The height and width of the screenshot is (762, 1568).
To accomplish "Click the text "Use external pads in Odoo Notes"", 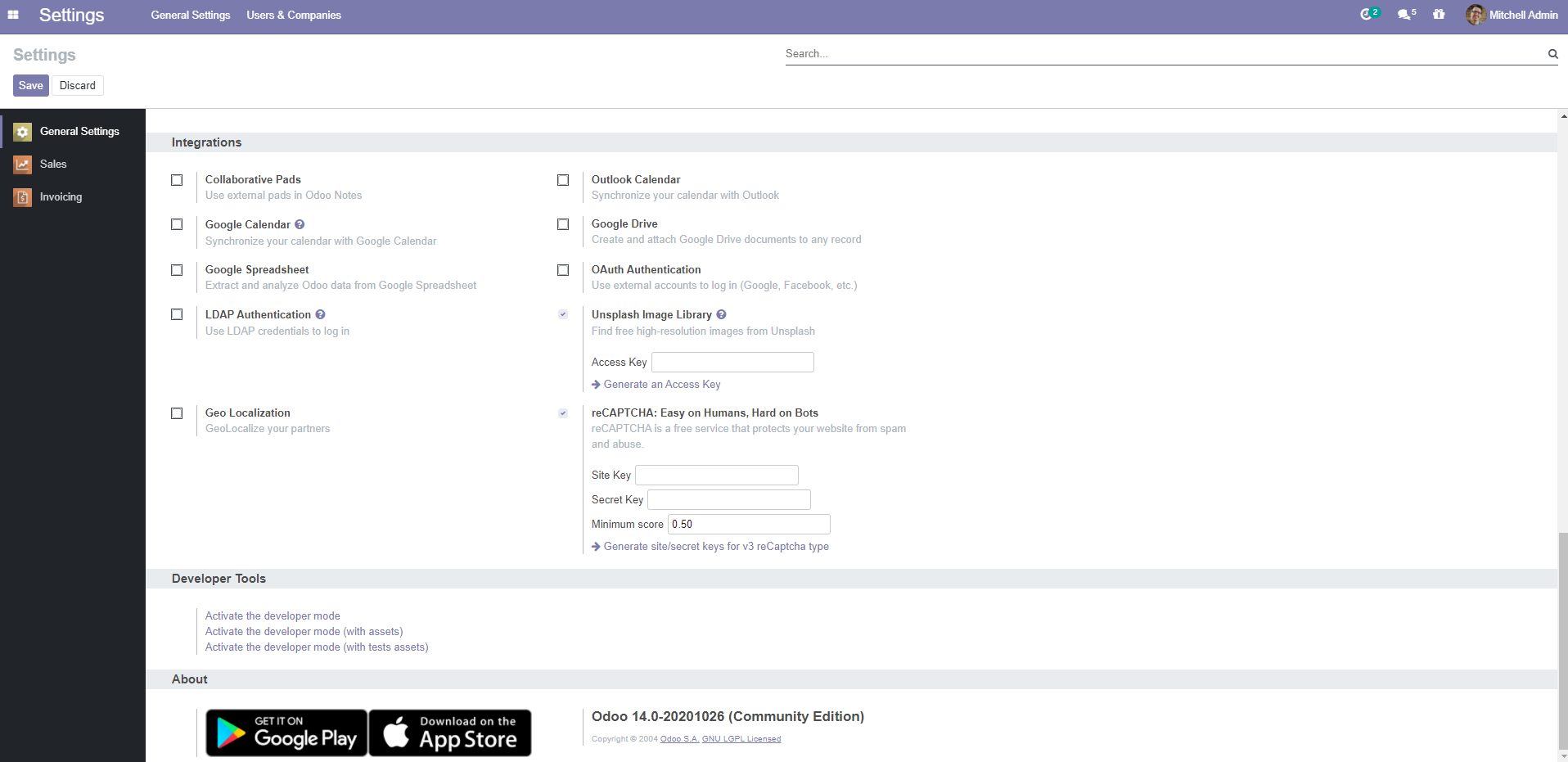I will pos(283,195).
